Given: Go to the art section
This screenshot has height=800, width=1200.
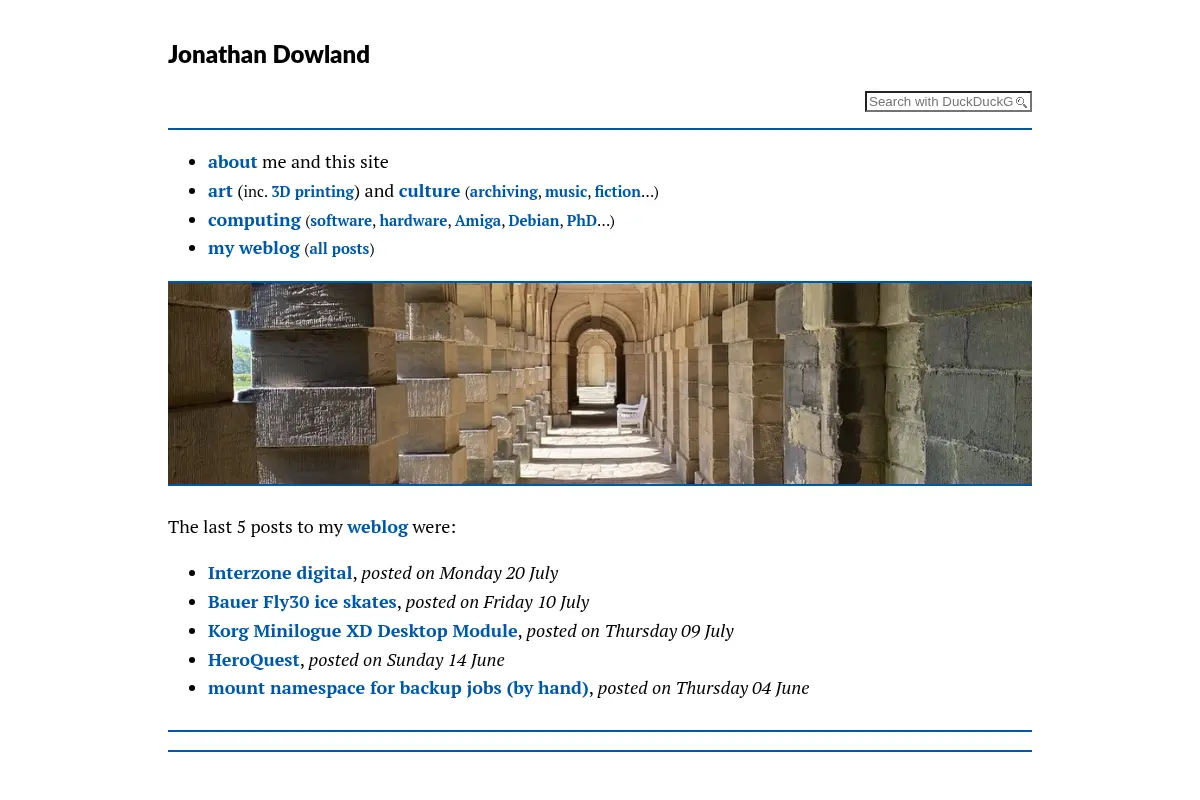Looking at the screenshot, I should click(x=220, y=191).
